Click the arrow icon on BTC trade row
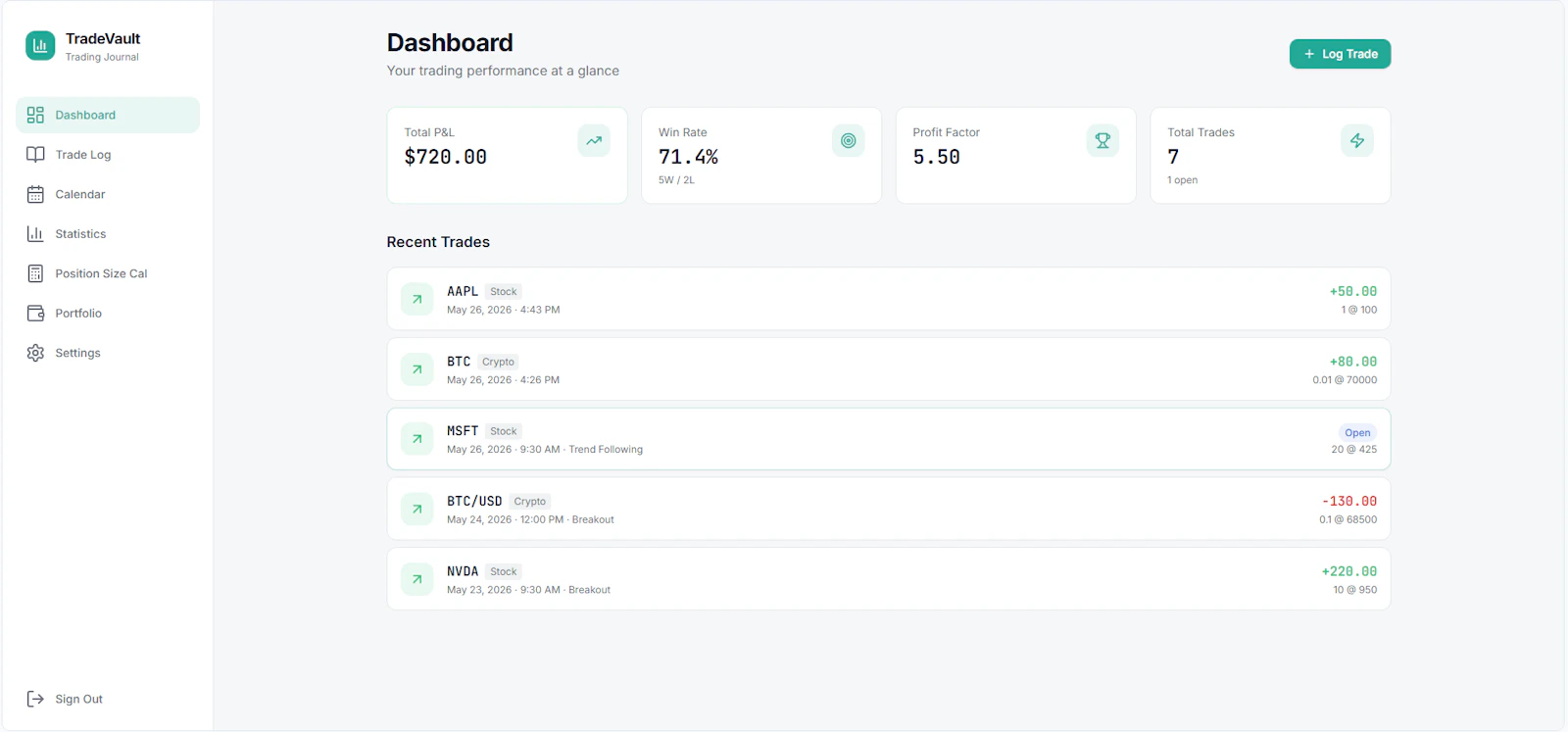The height and width of the screenshot is (732, 1568). (416, 369)
